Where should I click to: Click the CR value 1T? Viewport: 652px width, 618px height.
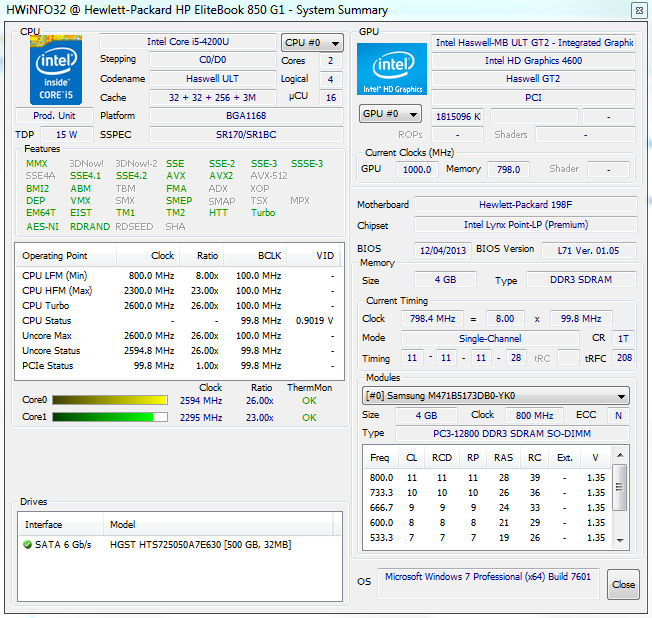click(624, 339)
